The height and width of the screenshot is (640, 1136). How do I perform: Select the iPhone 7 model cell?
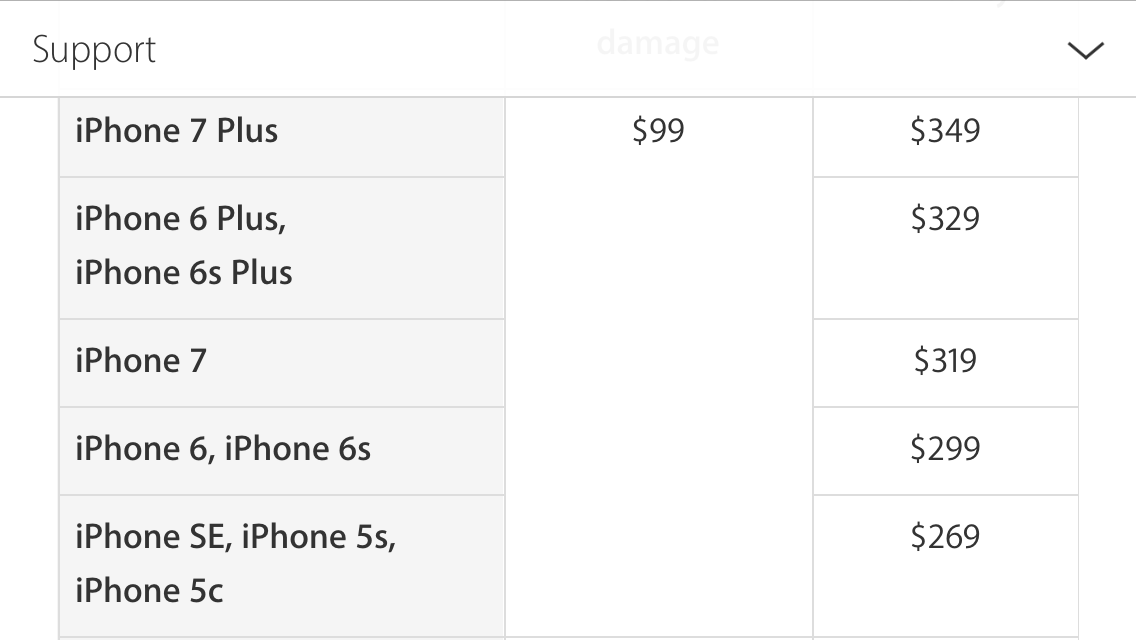(282, 363)
